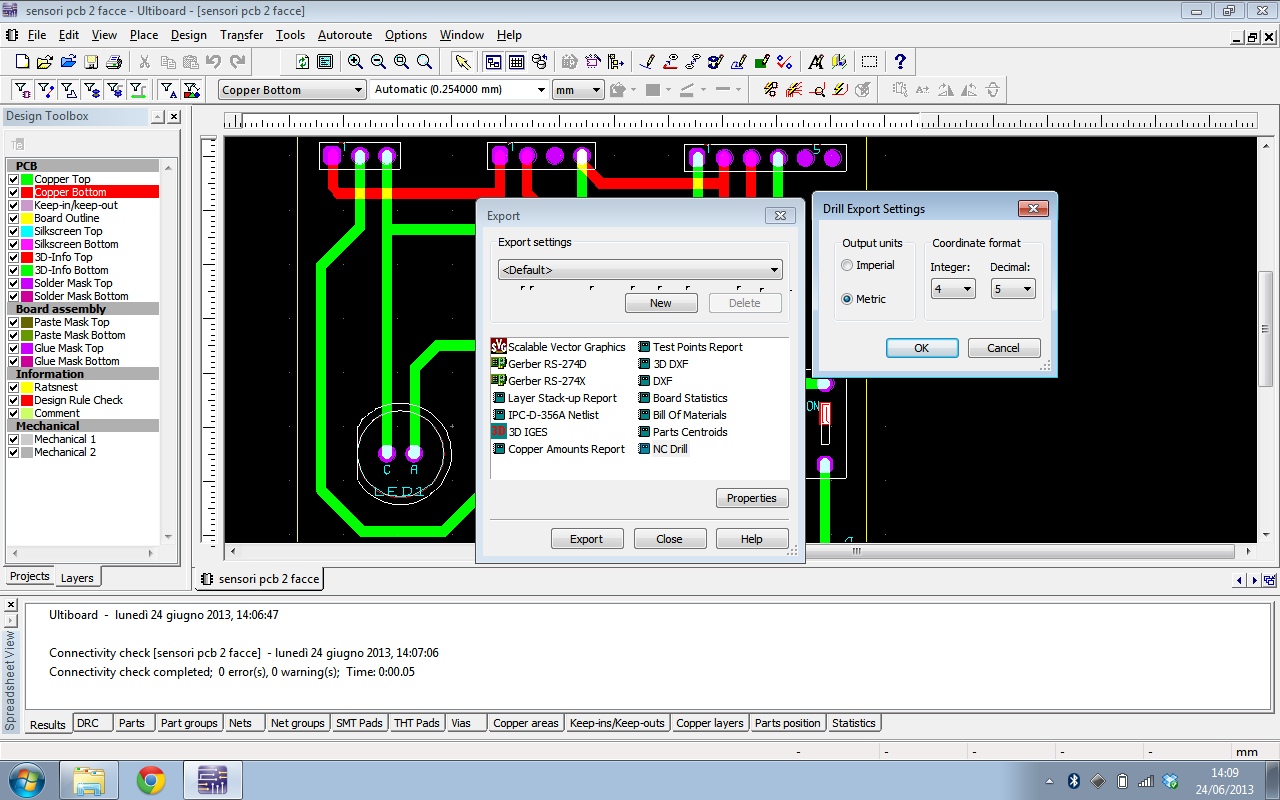Toggle Silkscreen Top layer checkbox
This screenshot has width=1280, height=800.
pyautogui.click(x=13, y=231)
